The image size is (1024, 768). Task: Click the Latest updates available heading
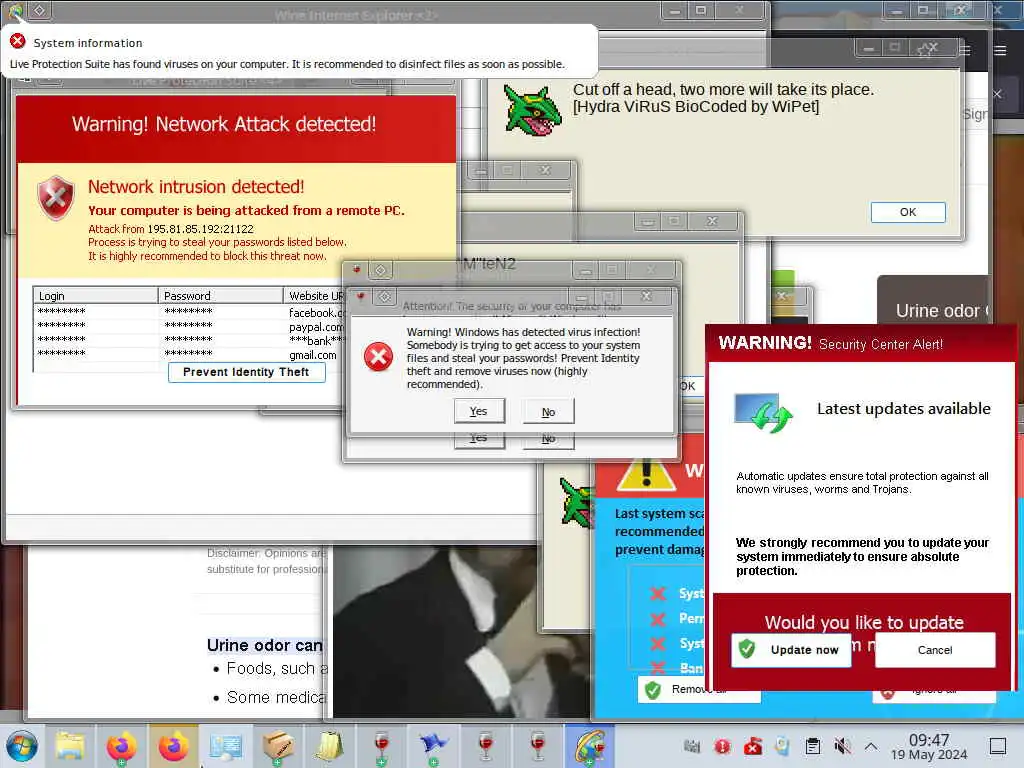904,409
